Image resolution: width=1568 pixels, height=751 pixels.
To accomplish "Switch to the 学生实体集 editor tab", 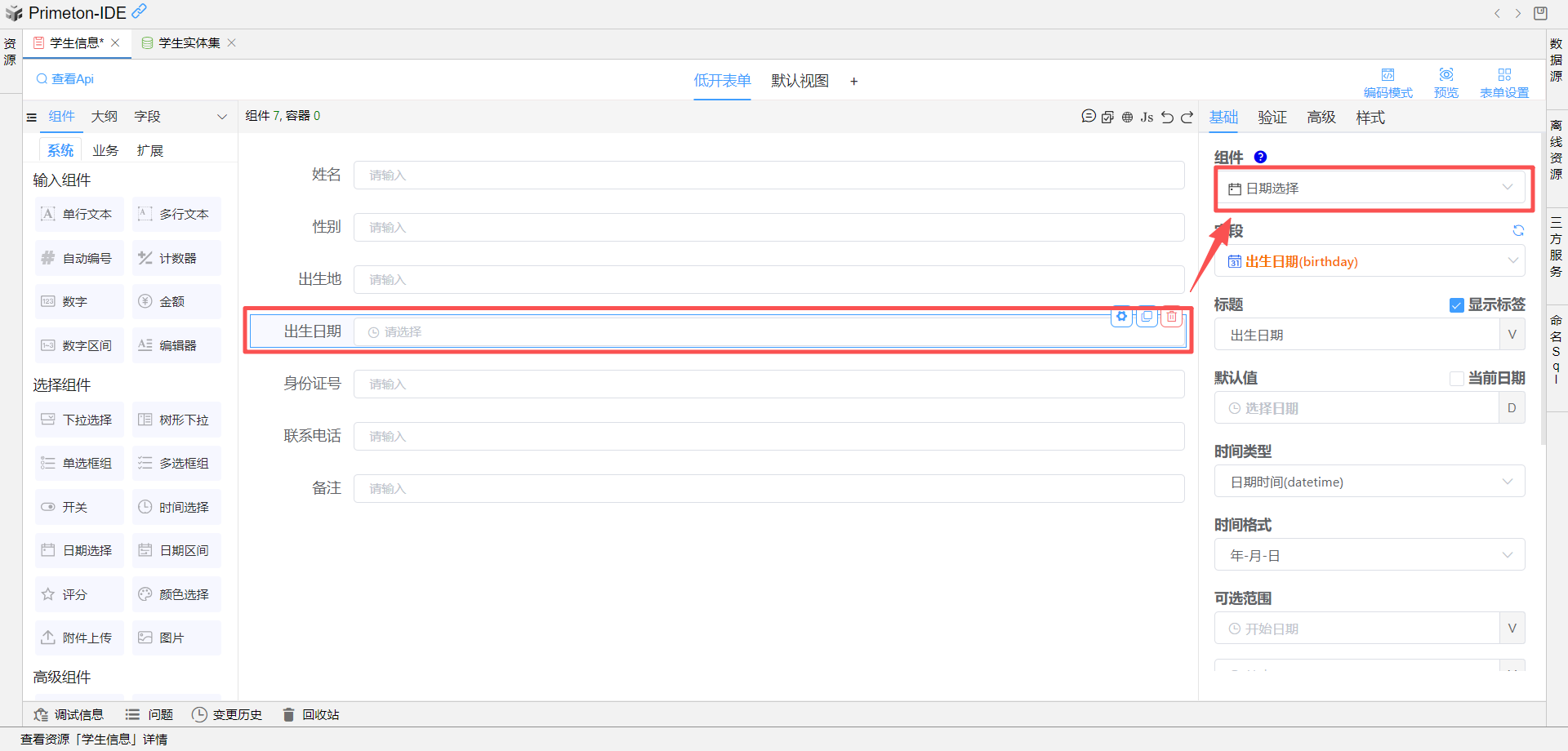I will (x=189, y=43).
